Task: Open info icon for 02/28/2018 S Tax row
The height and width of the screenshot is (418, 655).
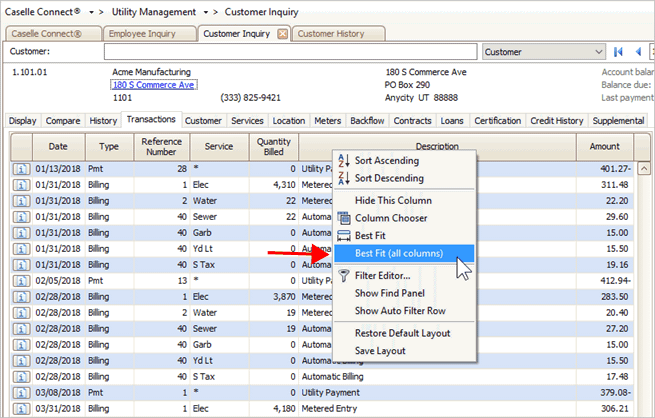Action: 21,377
